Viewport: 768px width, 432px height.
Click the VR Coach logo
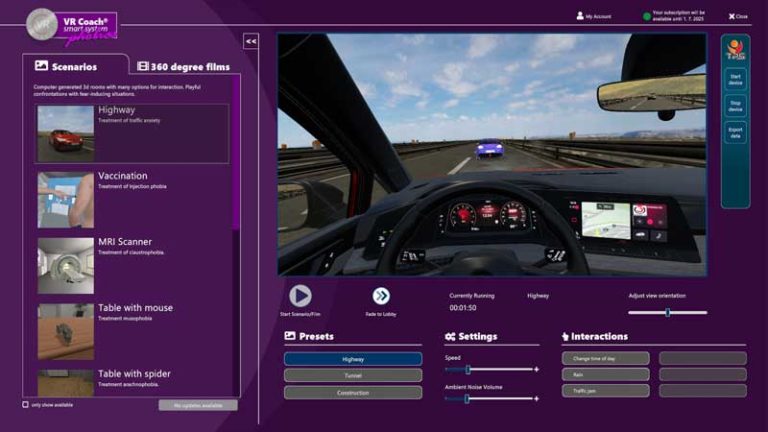tap(72, 25)
